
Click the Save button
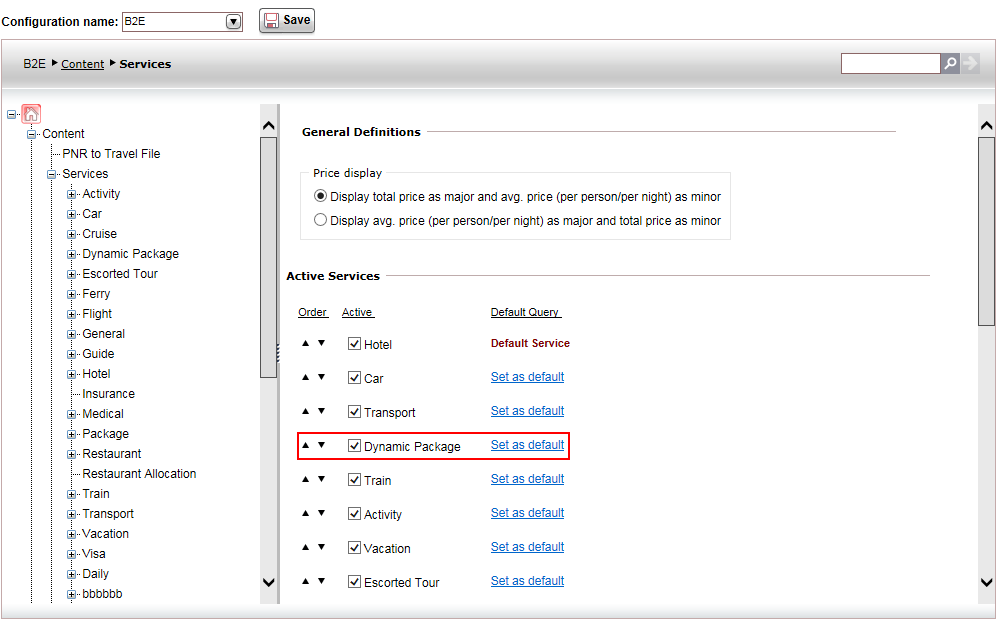287,20
